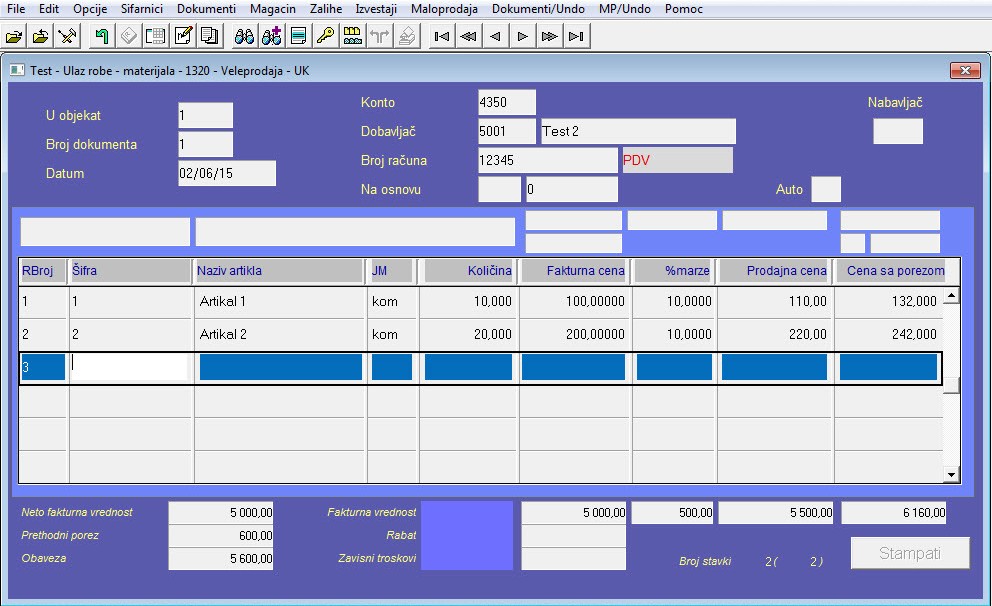Click the table grid view icon

click(155, 36)
